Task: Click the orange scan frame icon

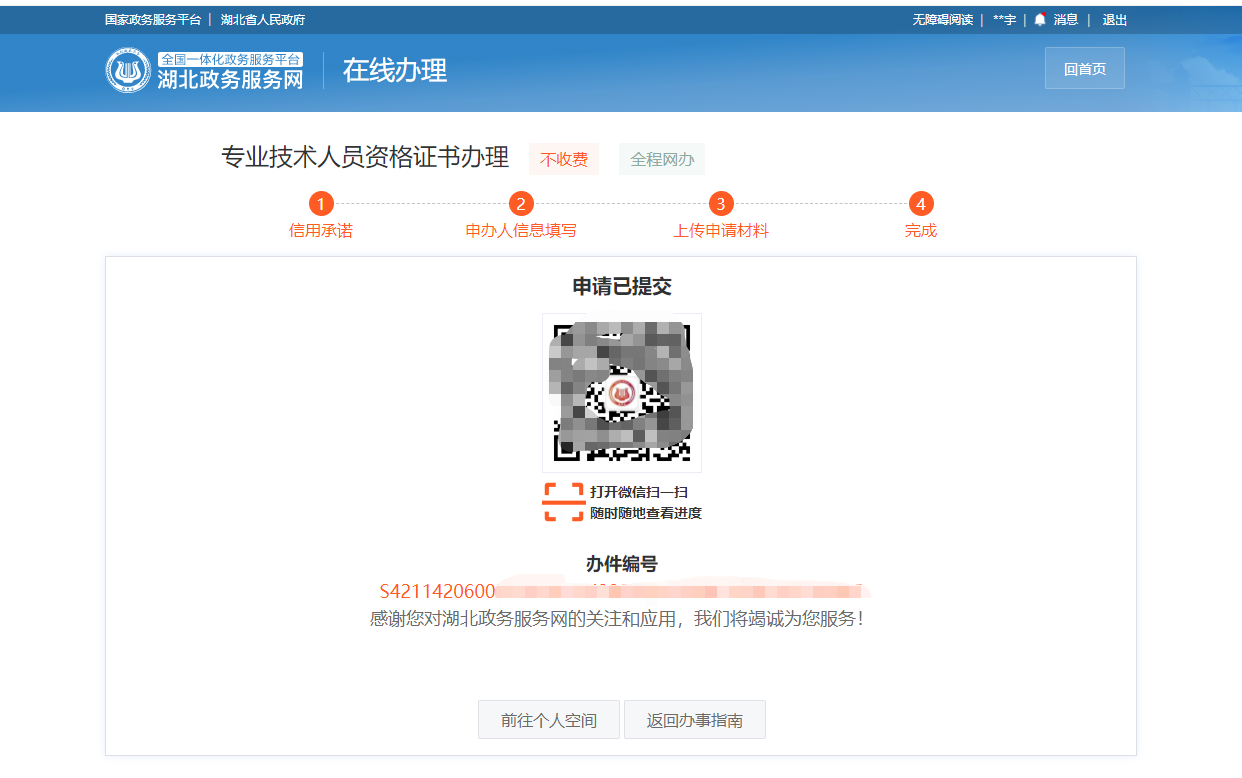Action: pyautogui.click(x=564, y=502)
